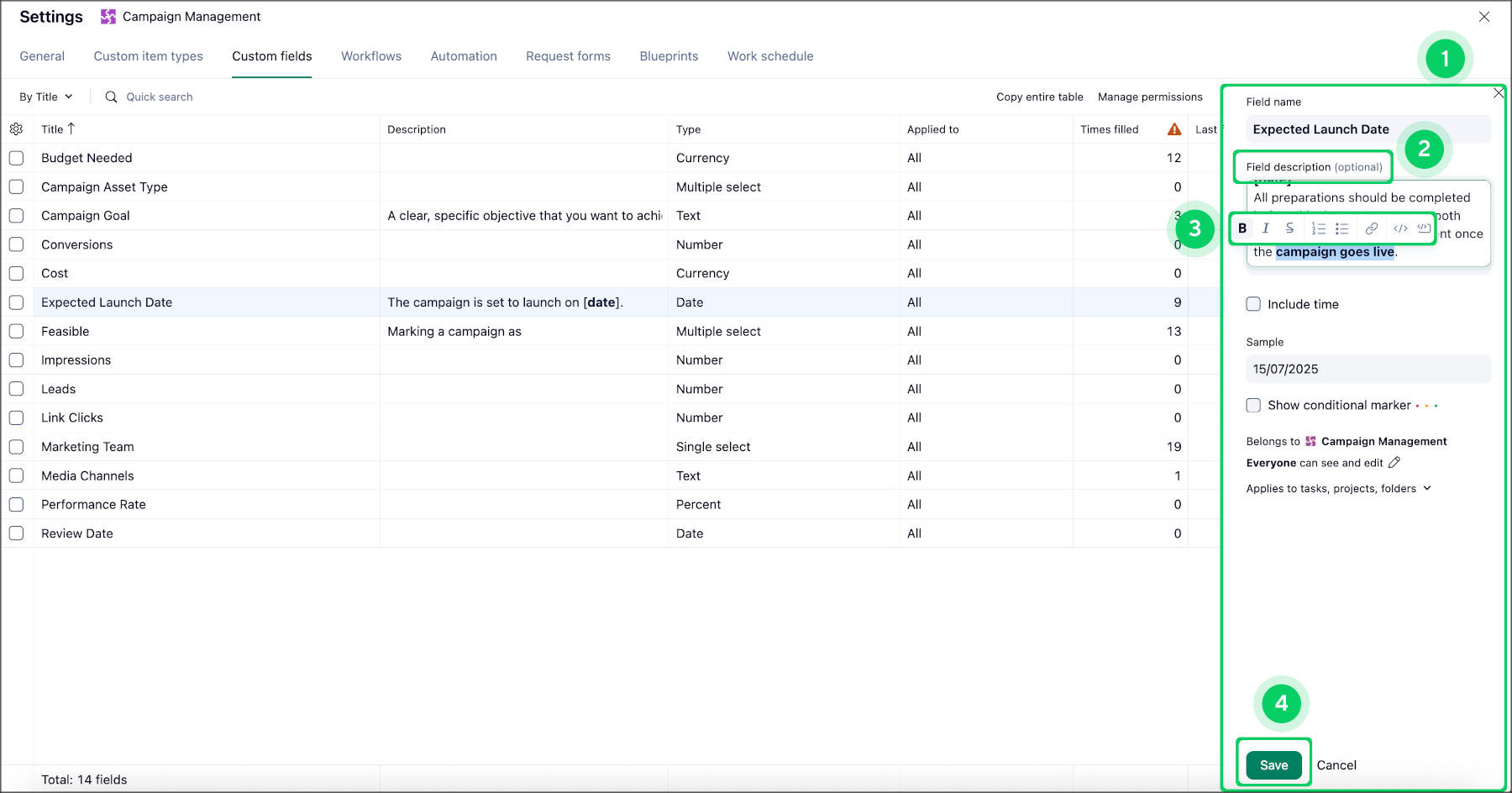Screen dimensions: 1512x793
Task: Save the custom field changes
Action: coord(1273,764)
